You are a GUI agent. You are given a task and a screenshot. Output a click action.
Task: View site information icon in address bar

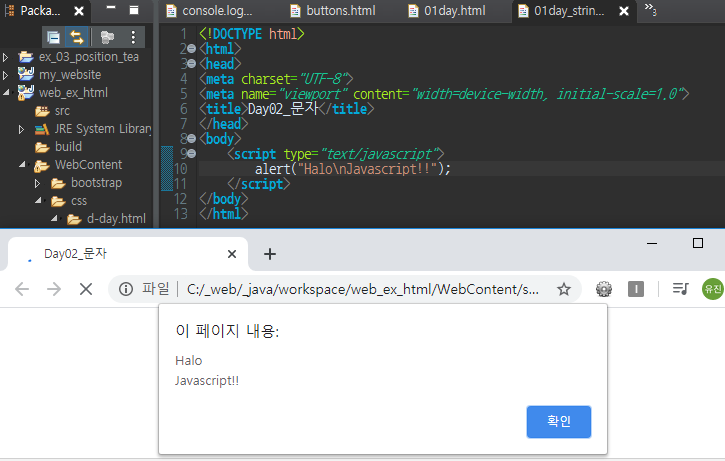[126, 289]
